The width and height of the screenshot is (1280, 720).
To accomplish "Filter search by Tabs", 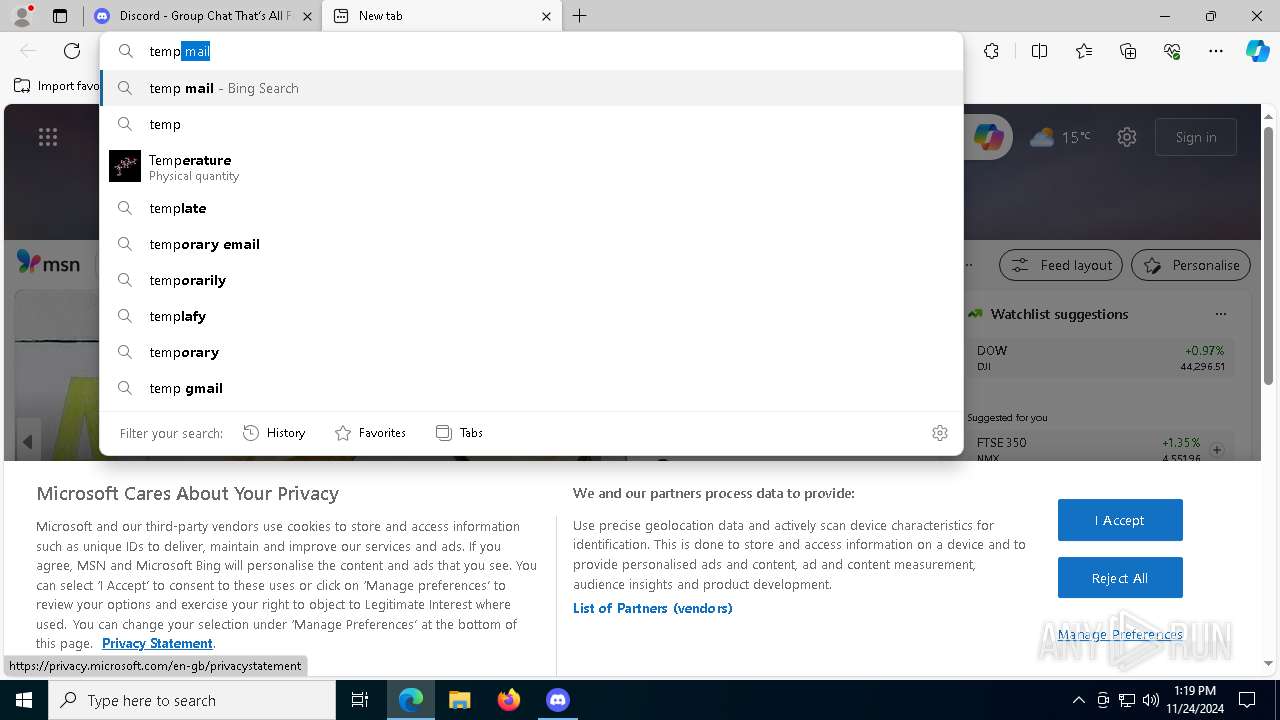I will tap(459, 433).
